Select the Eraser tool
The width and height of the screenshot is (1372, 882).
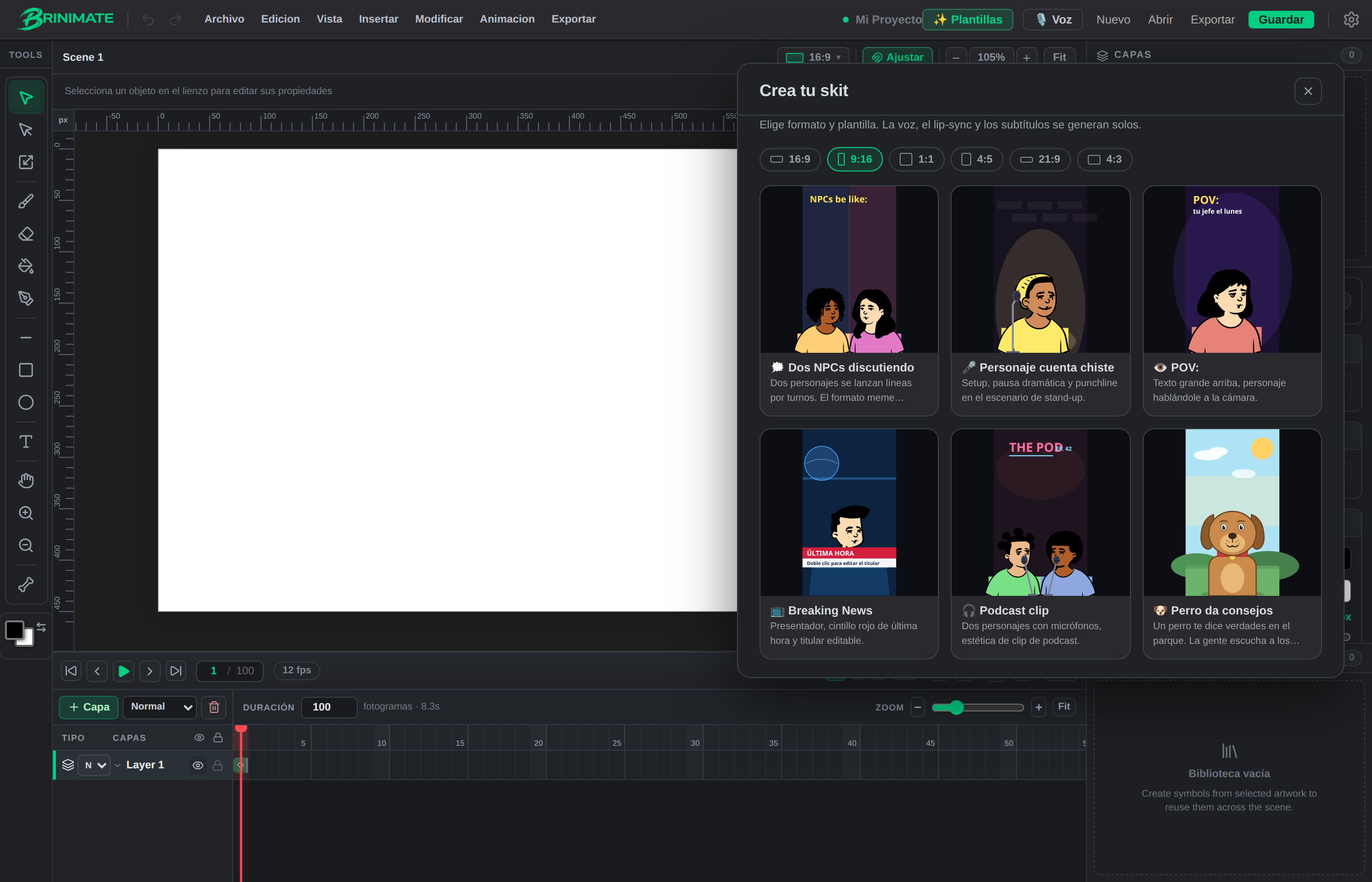point(26,234)
